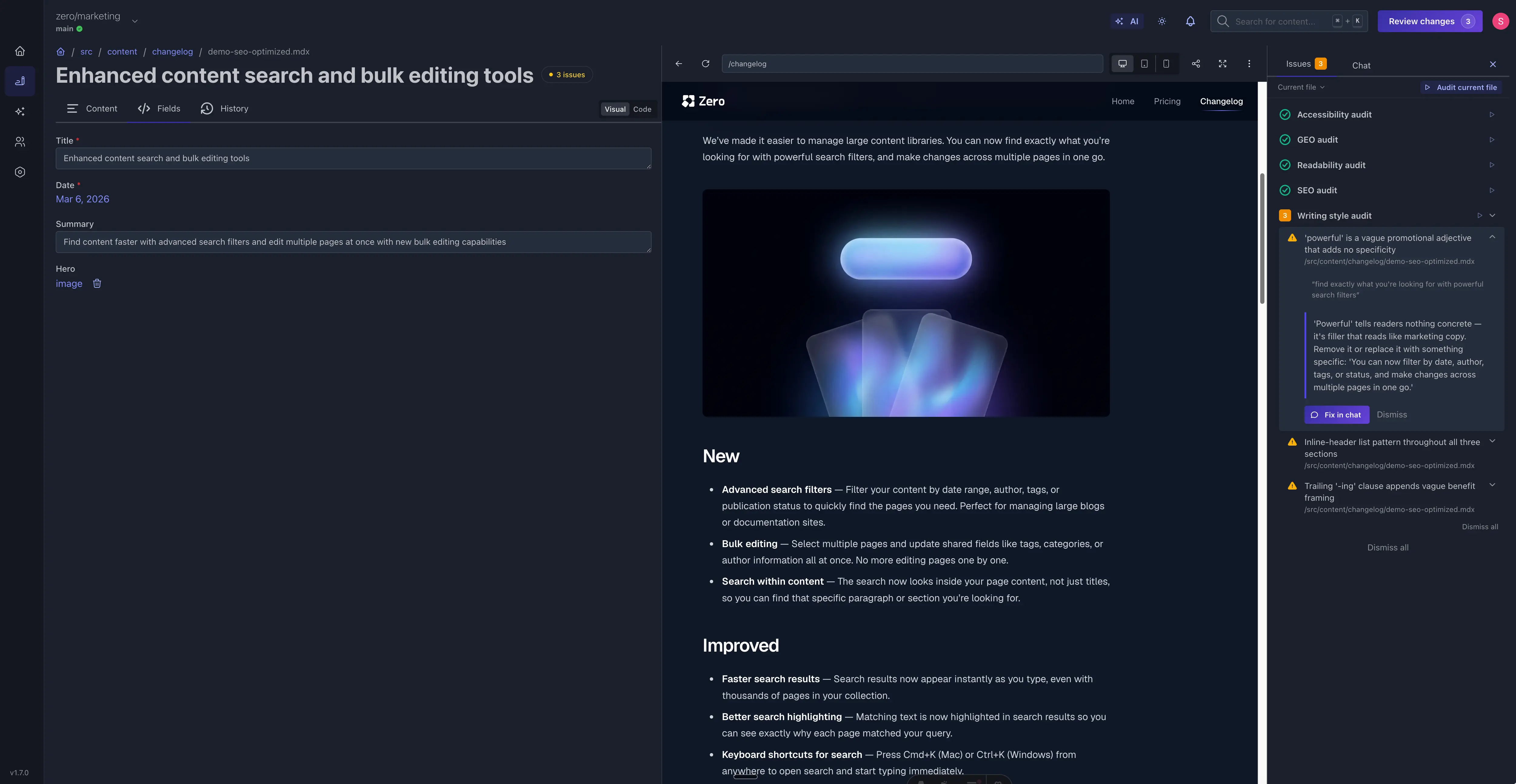Run the Writing style audit play icon
Image resolution: width=1516 pixels, height=784 pixels.
pyautogui.click(x=1480, y=216)
